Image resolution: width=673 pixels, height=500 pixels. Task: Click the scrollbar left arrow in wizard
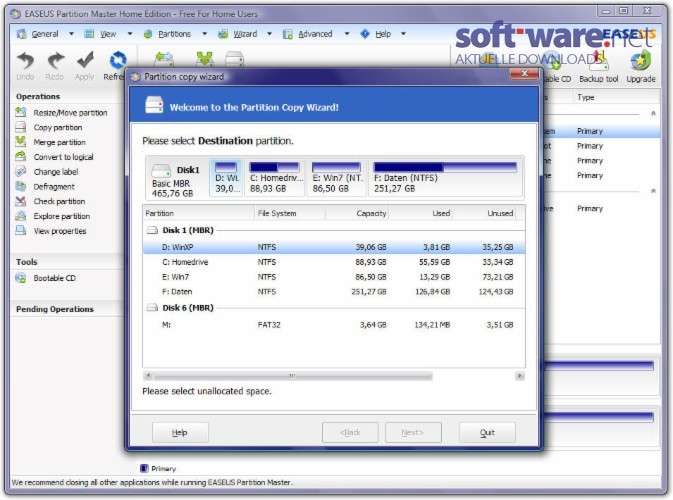(148, 376)
